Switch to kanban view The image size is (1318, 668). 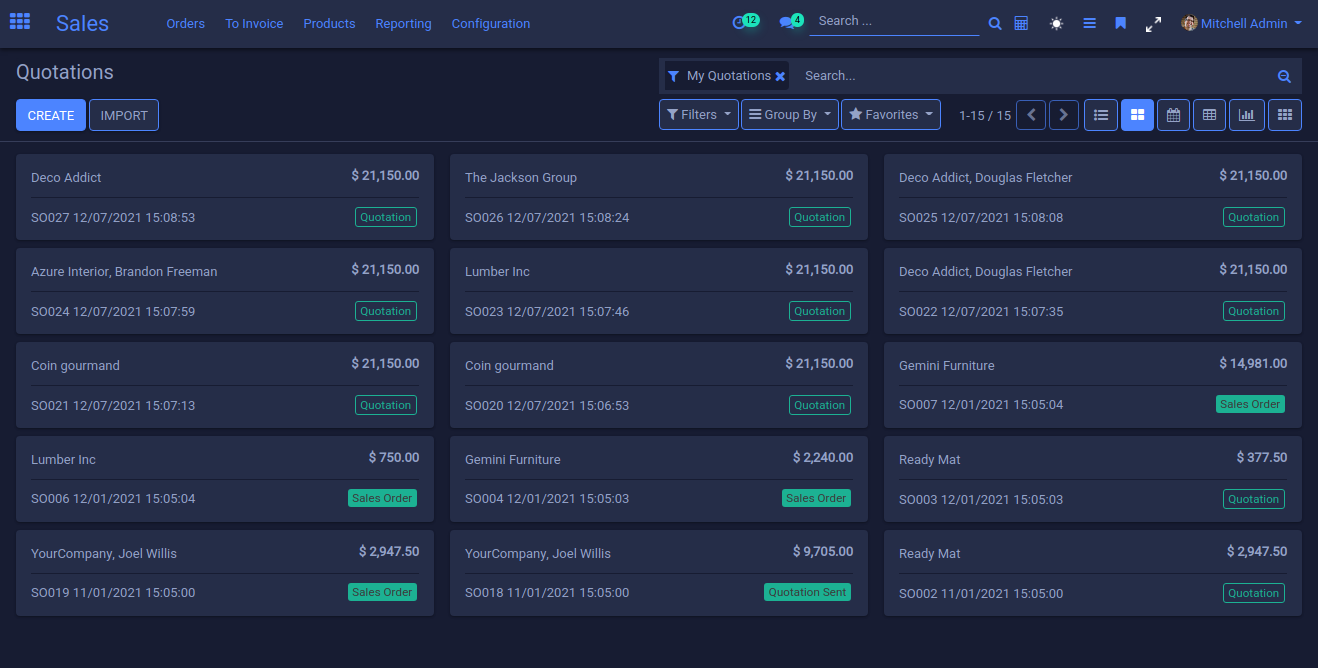click(1137, 115)
